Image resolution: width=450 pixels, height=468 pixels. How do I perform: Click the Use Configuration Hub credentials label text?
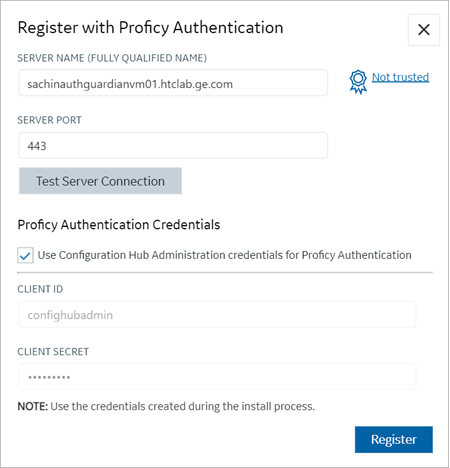coord(224,255)
